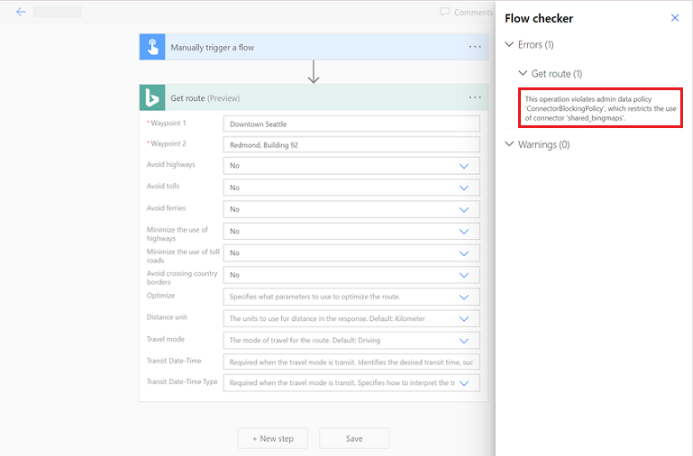Click the manual trigger hand icon
The image size is (693, 456).
point(152,47)
